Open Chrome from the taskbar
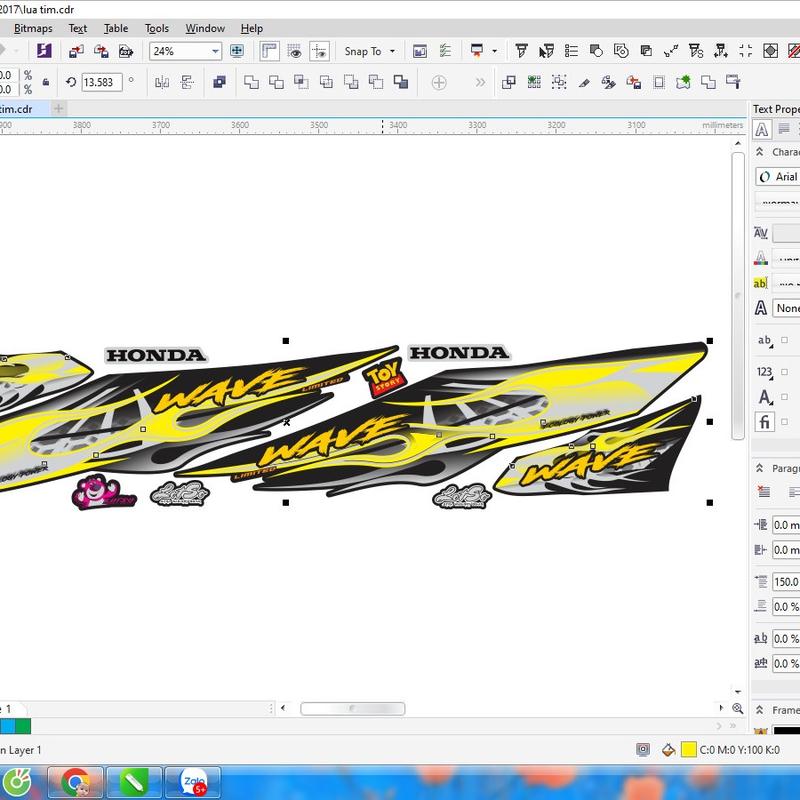Image resolution: width=800 pixels, height=800 pixels. [75, 783]
